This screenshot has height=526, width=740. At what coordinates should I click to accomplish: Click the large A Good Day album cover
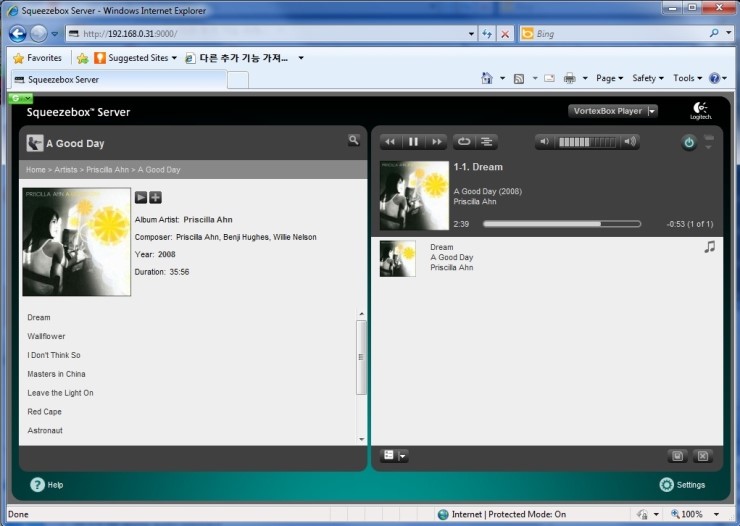(76, 242)
